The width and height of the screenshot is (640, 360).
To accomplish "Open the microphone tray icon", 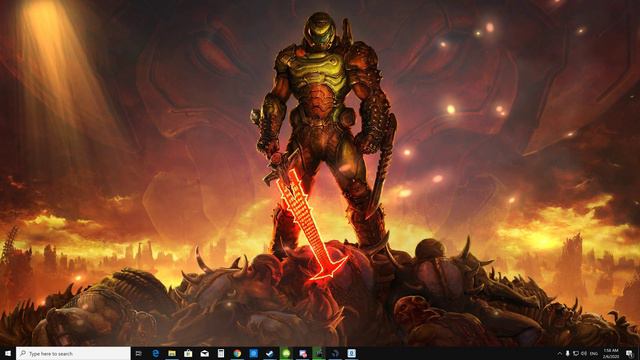I will 567,353.
